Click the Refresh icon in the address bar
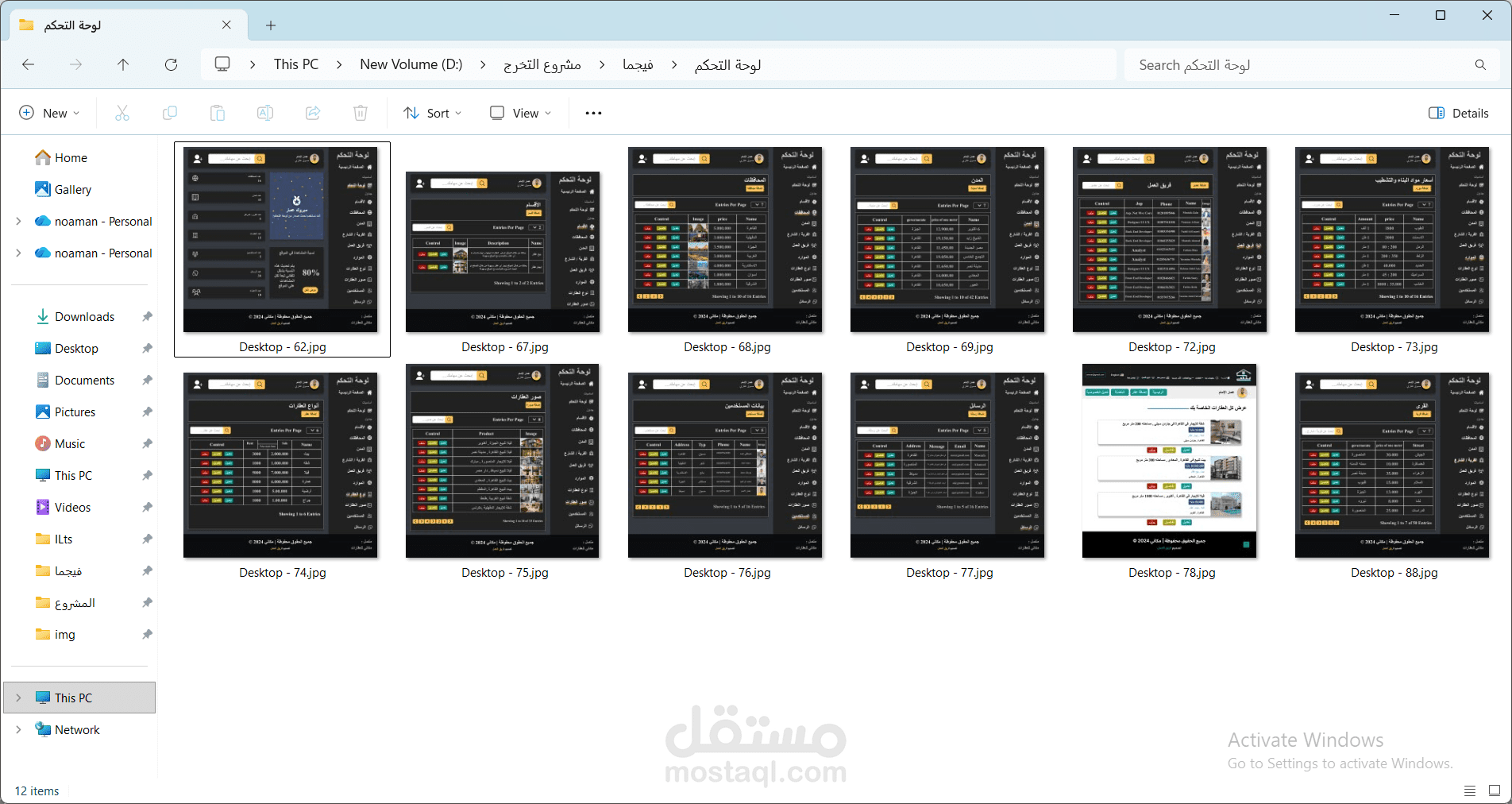The image size is (1512, 804). [172, 64]
